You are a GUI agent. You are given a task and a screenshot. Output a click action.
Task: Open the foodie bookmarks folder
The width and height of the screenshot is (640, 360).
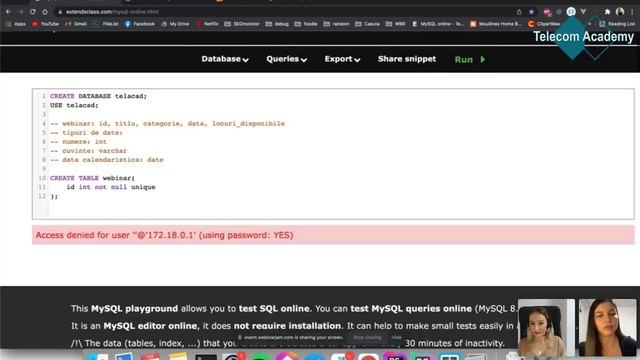click(x=306, y=24)
